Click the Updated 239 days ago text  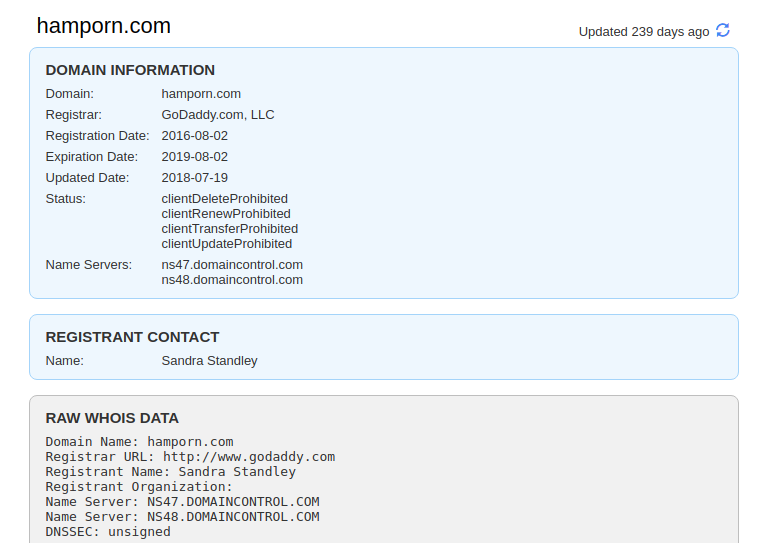(644, 32)
